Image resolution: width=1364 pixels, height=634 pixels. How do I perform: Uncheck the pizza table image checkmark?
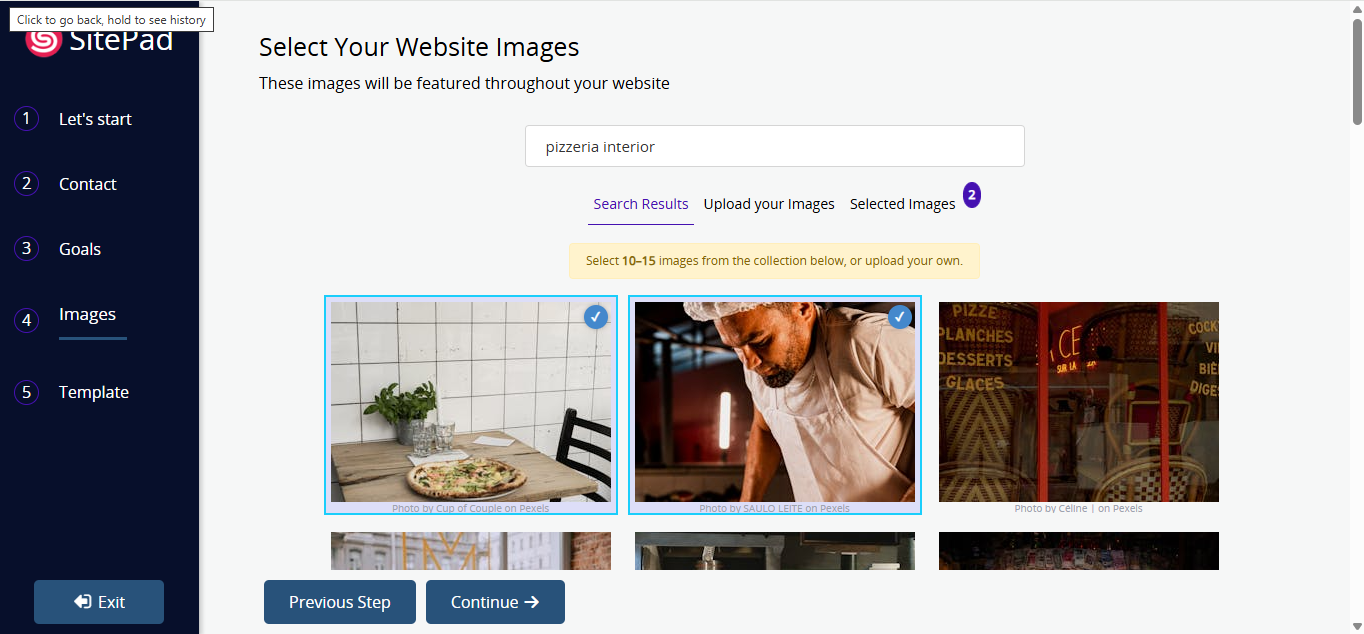click(596, 317)
